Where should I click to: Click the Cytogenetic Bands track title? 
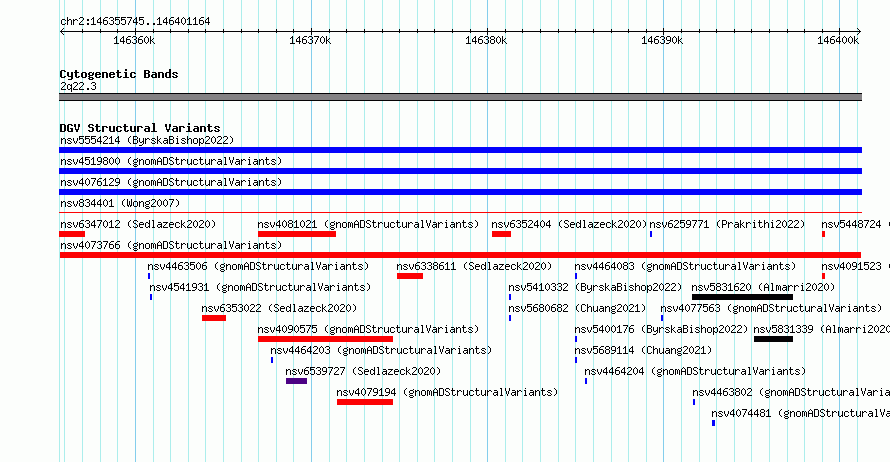click(x=119, y=74)
